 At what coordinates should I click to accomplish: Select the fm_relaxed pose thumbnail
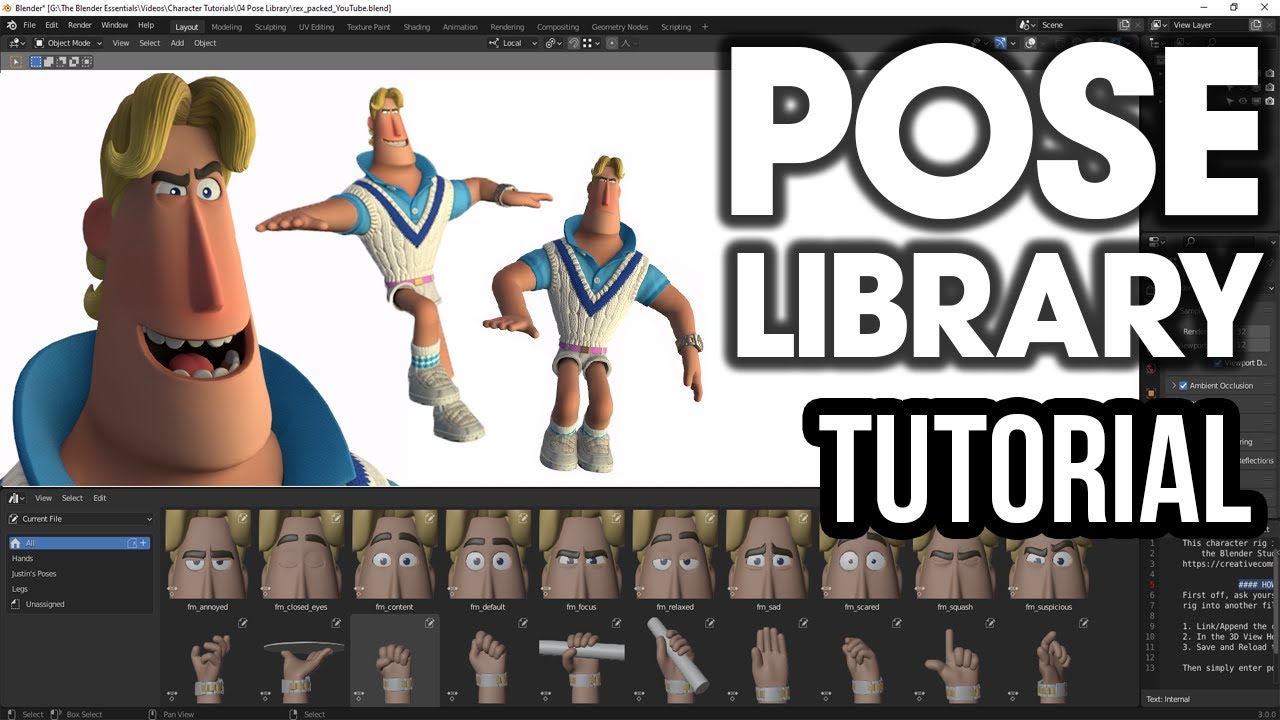point(675,555)
